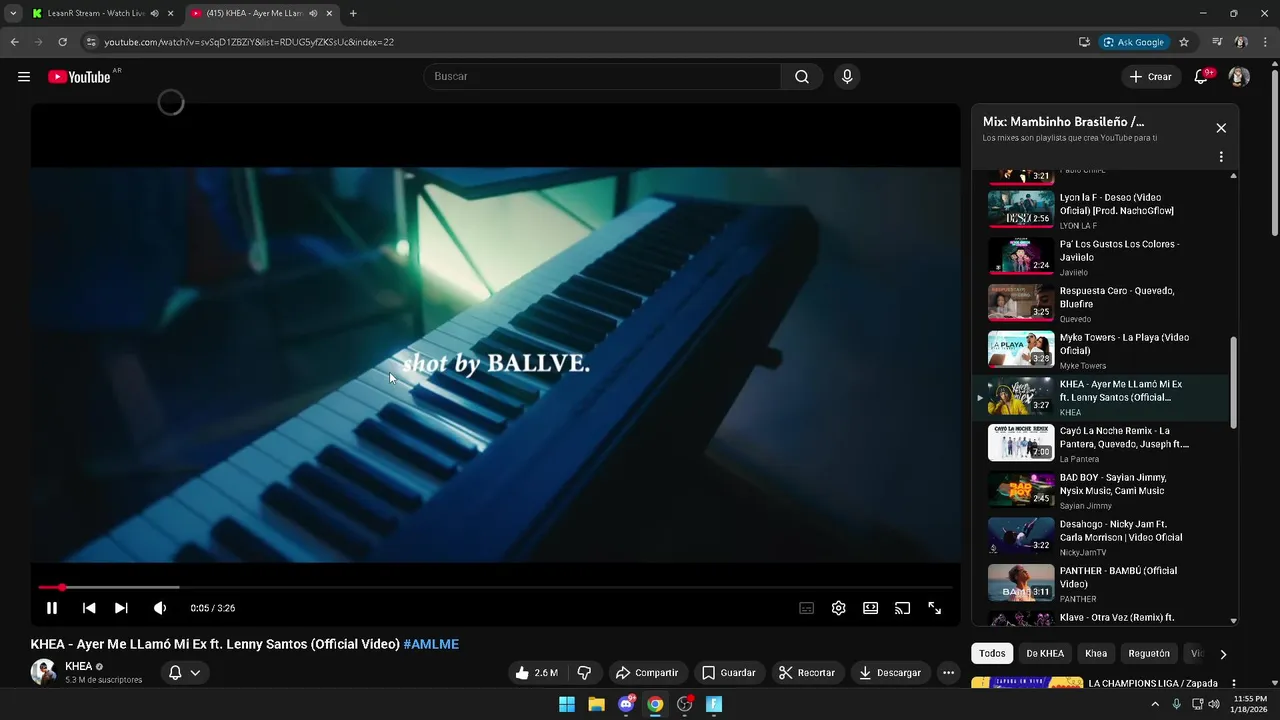
Task: Pause the video
Action: (52, 608)
